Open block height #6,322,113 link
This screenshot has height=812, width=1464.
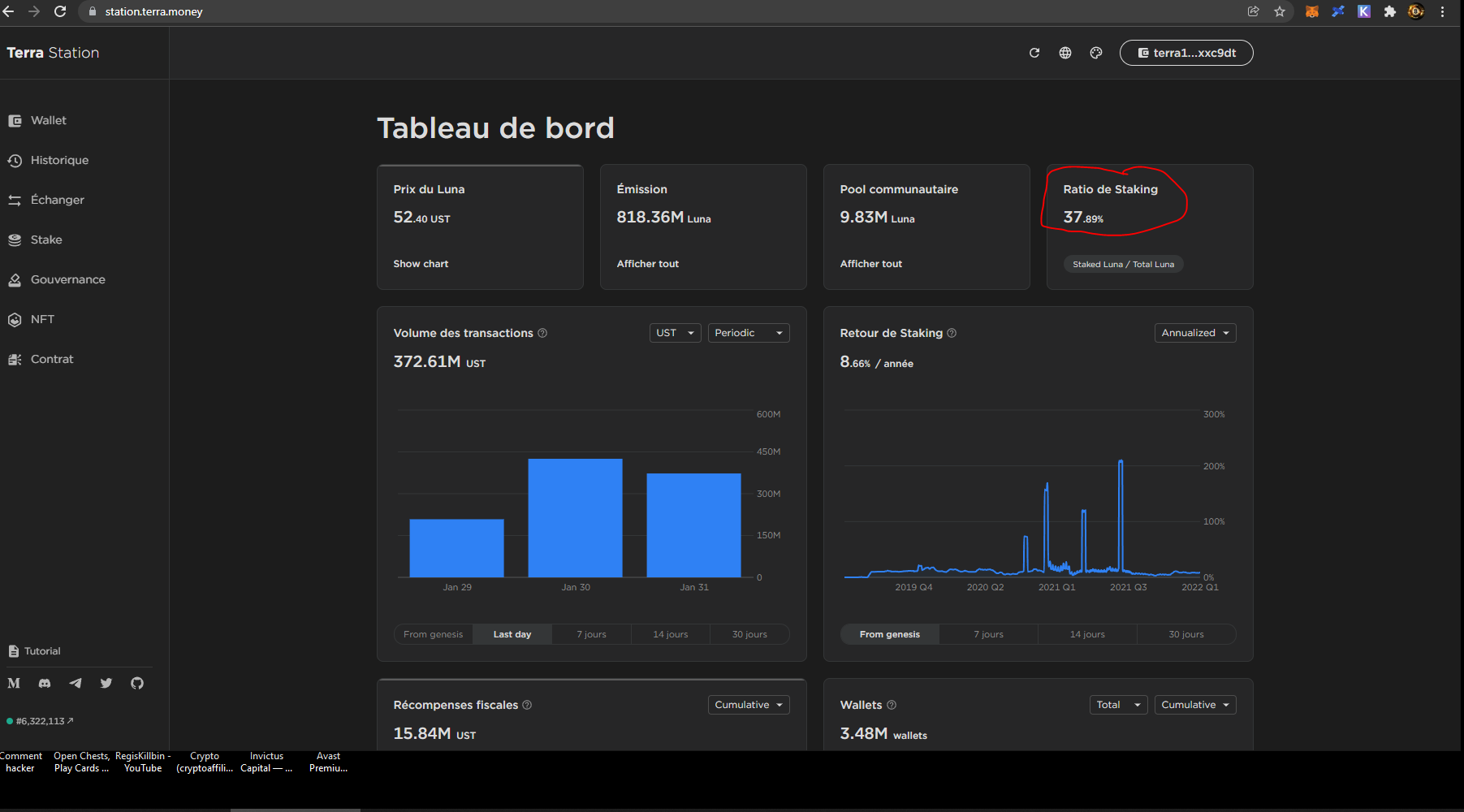click(x=41, y=721)
